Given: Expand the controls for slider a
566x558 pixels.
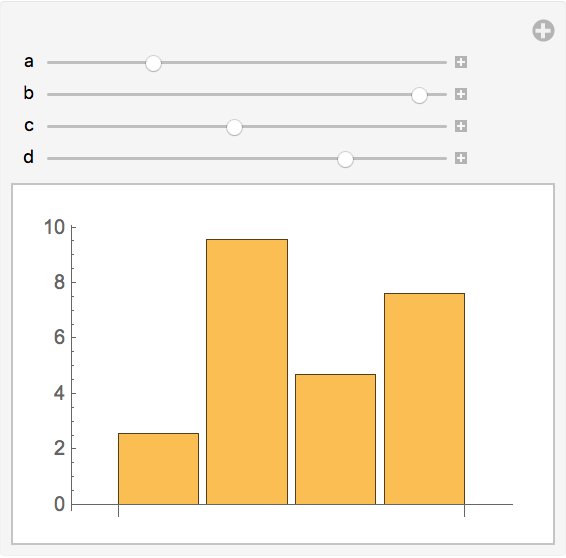Looking at the screenshot, I should (x=461, y=62).
